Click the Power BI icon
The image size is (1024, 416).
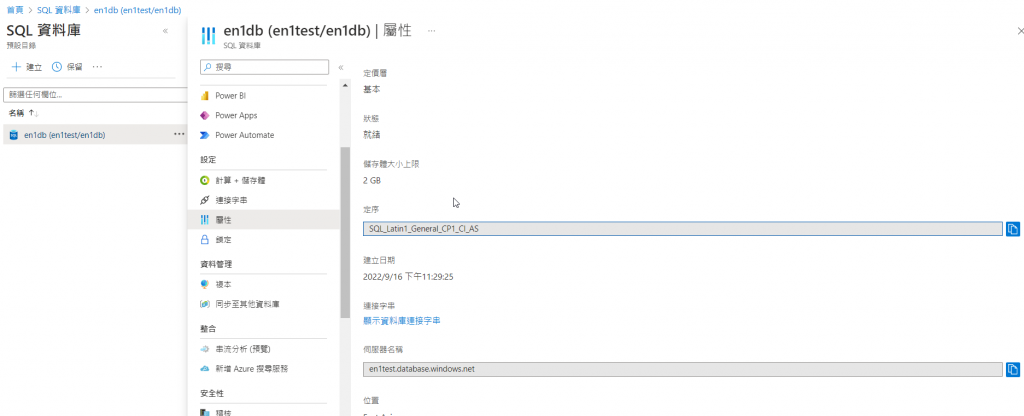click(204, 95)
